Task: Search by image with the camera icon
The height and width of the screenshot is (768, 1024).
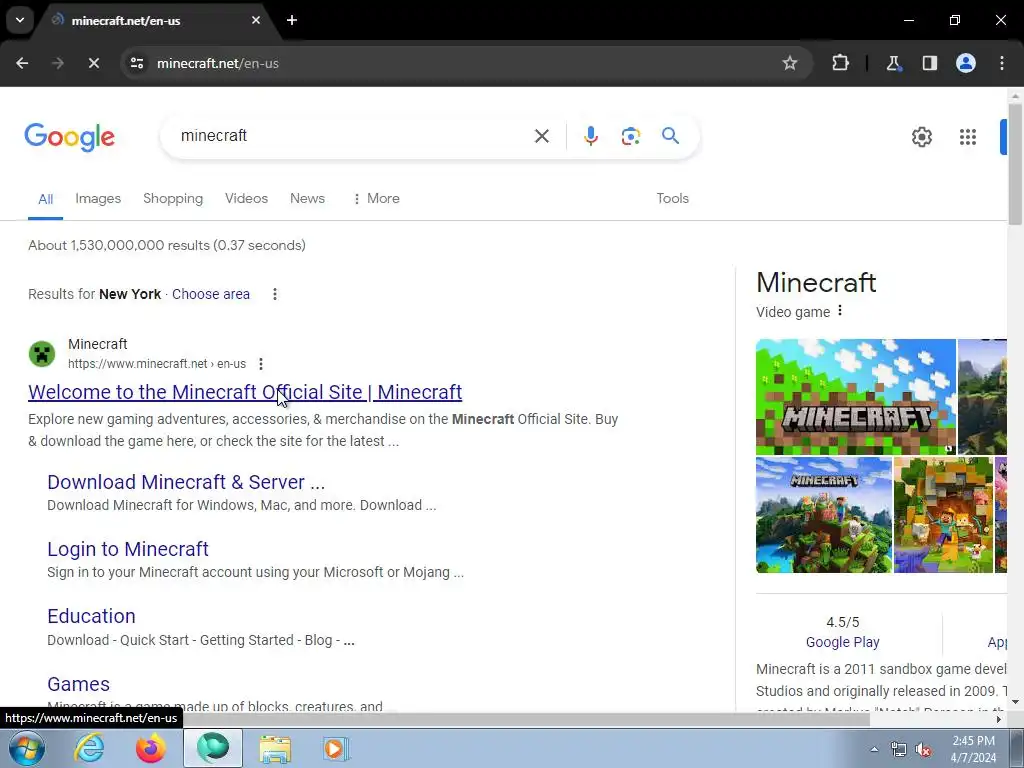Action: 630,136
